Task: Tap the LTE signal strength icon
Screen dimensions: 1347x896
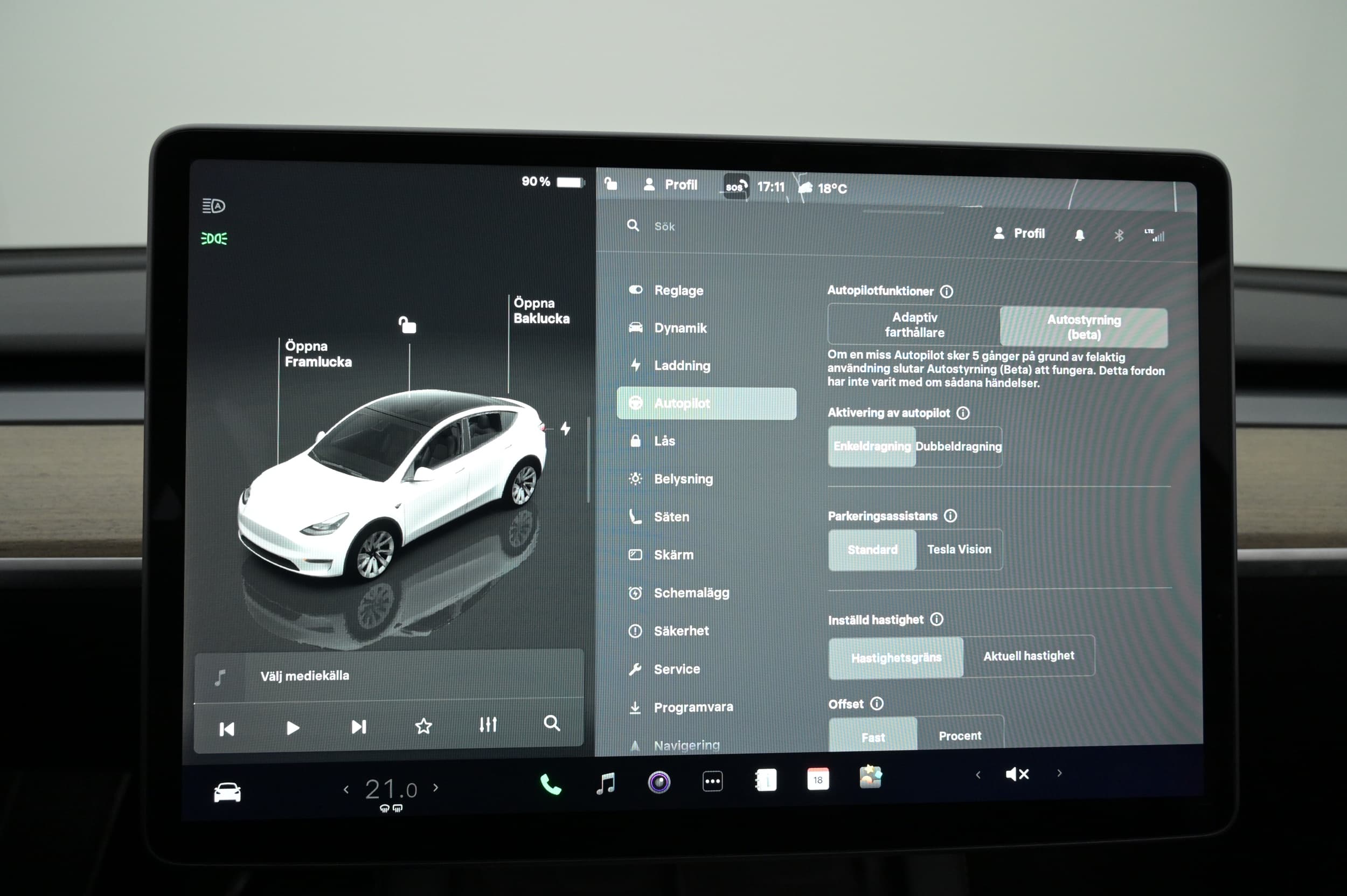Action: pyautogui.click(x=1154, y=235)
